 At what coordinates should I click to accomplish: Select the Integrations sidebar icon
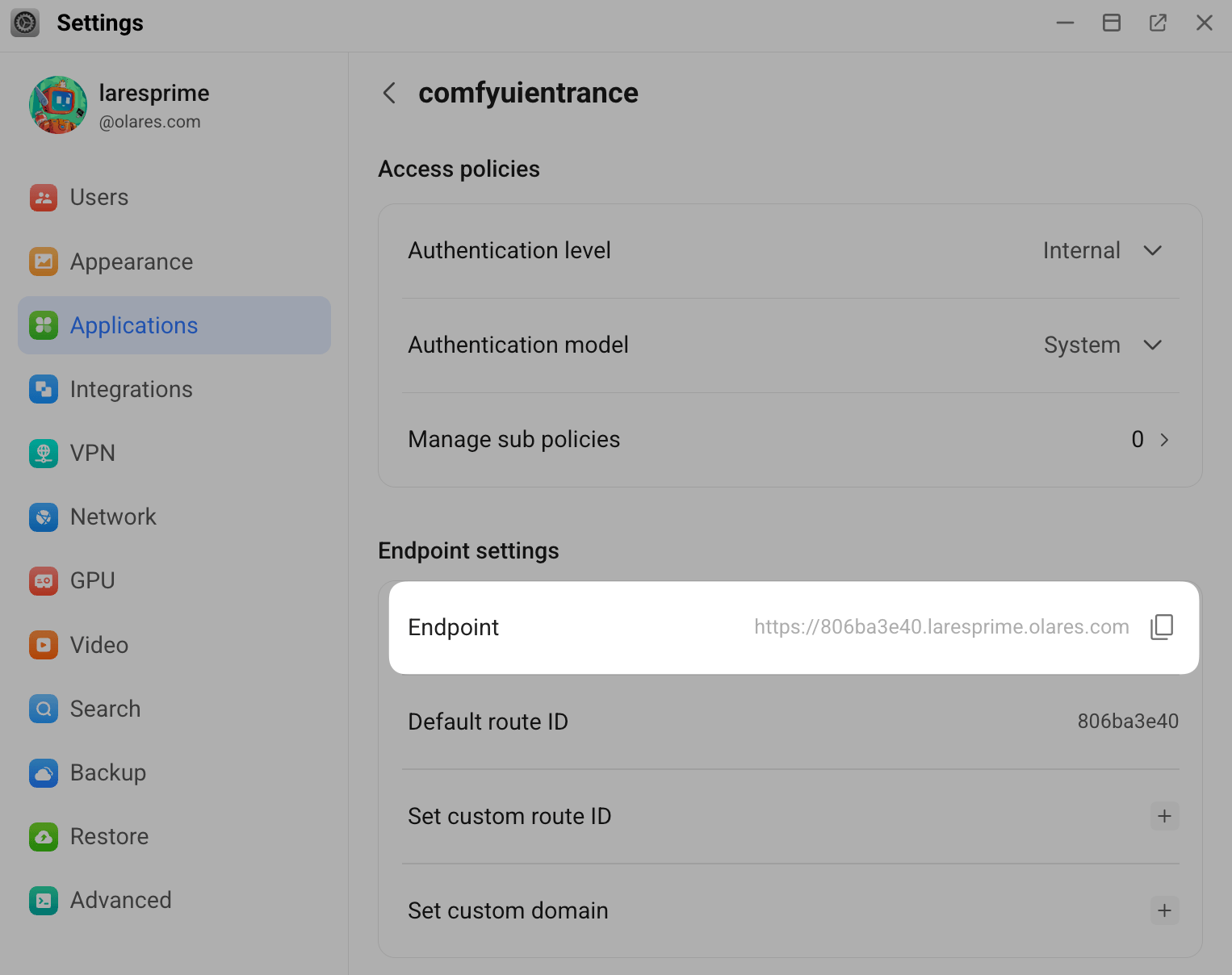tap(43, 389)
